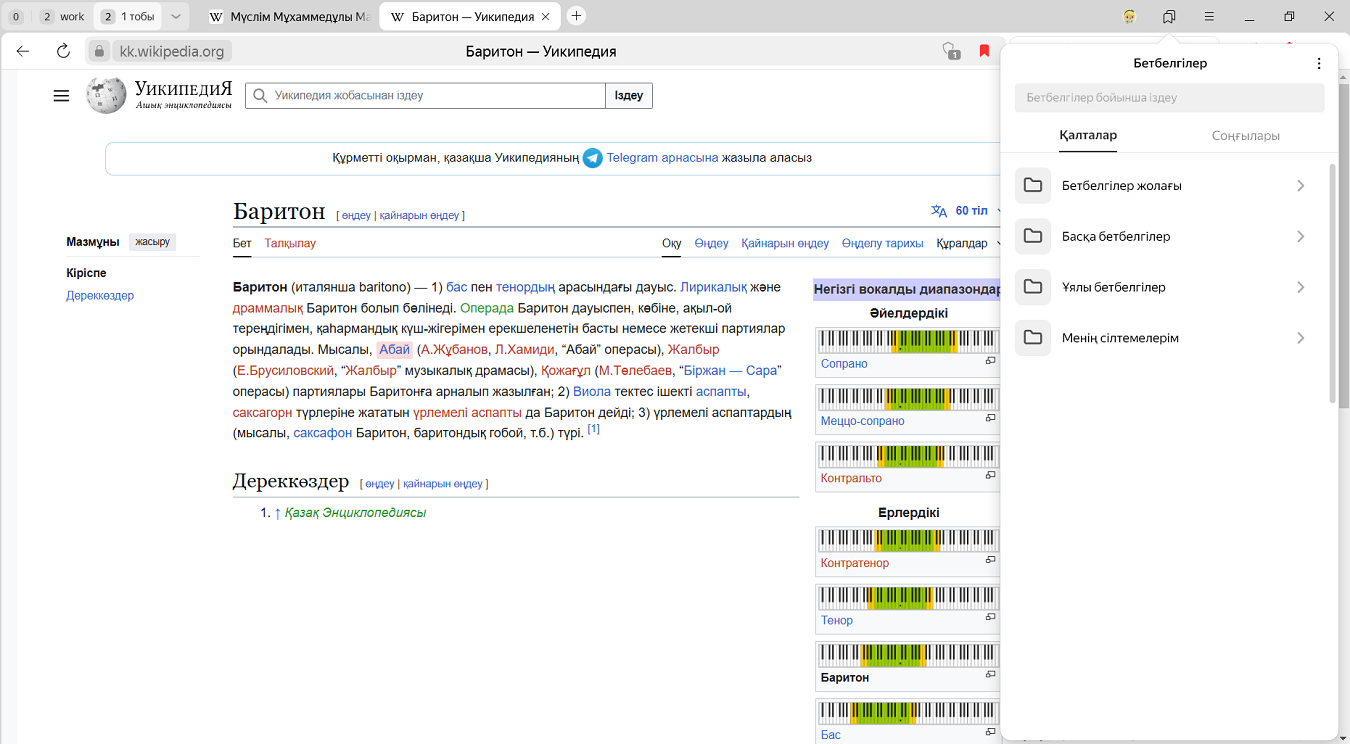Open Wikipedia hamburger main menu
Image resolution: width=1350 pixels, height=744 pixels.
(x=61, y=96)
